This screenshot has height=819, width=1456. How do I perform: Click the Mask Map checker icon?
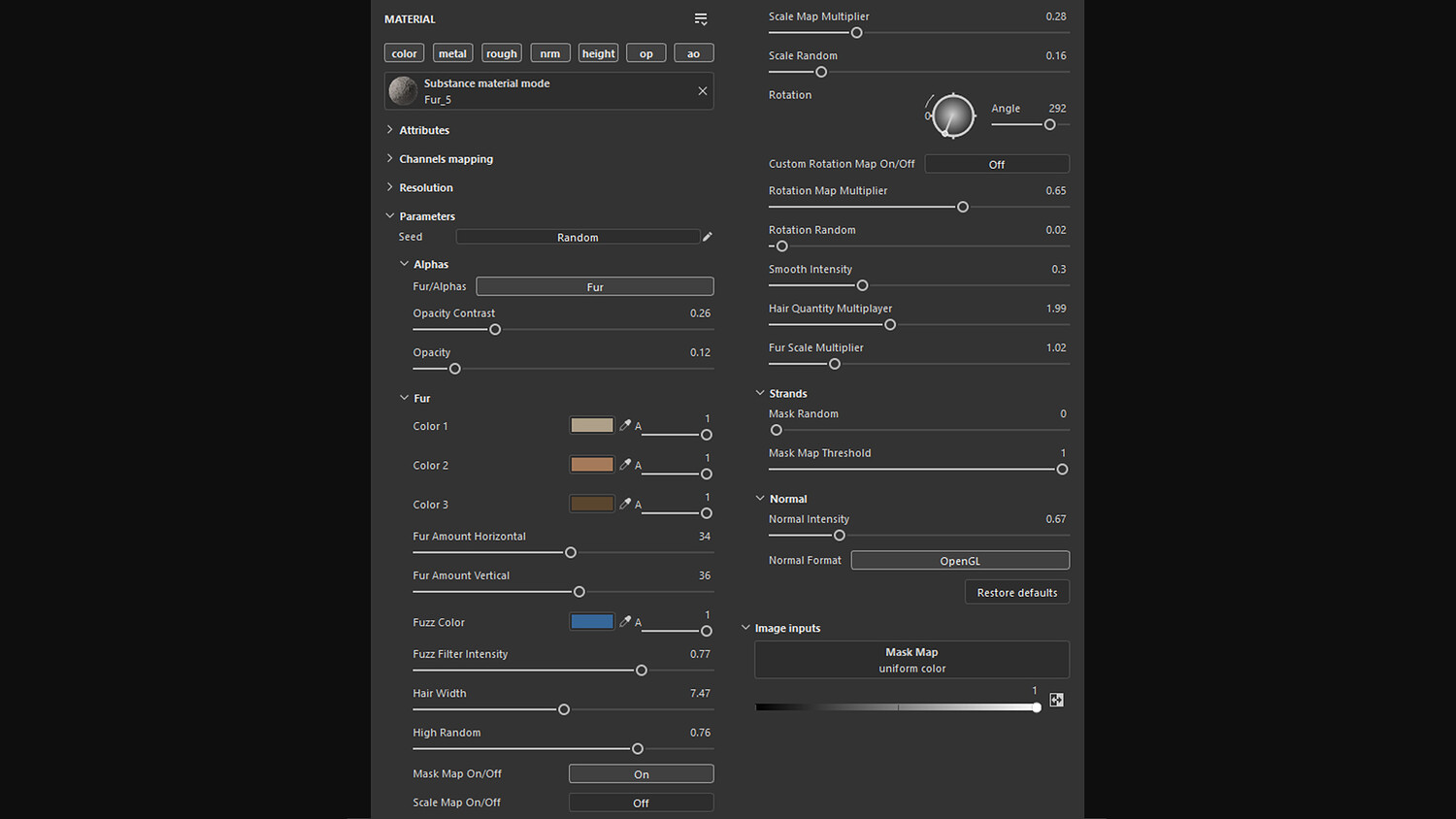1056,700
